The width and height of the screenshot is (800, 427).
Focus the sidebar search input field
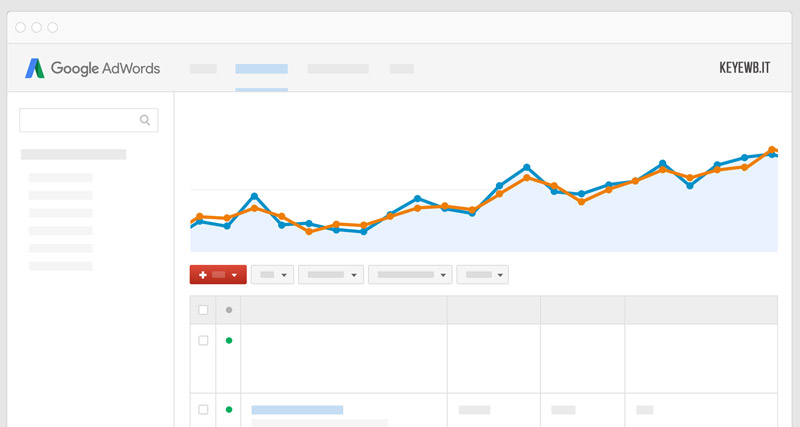point(89,120)
